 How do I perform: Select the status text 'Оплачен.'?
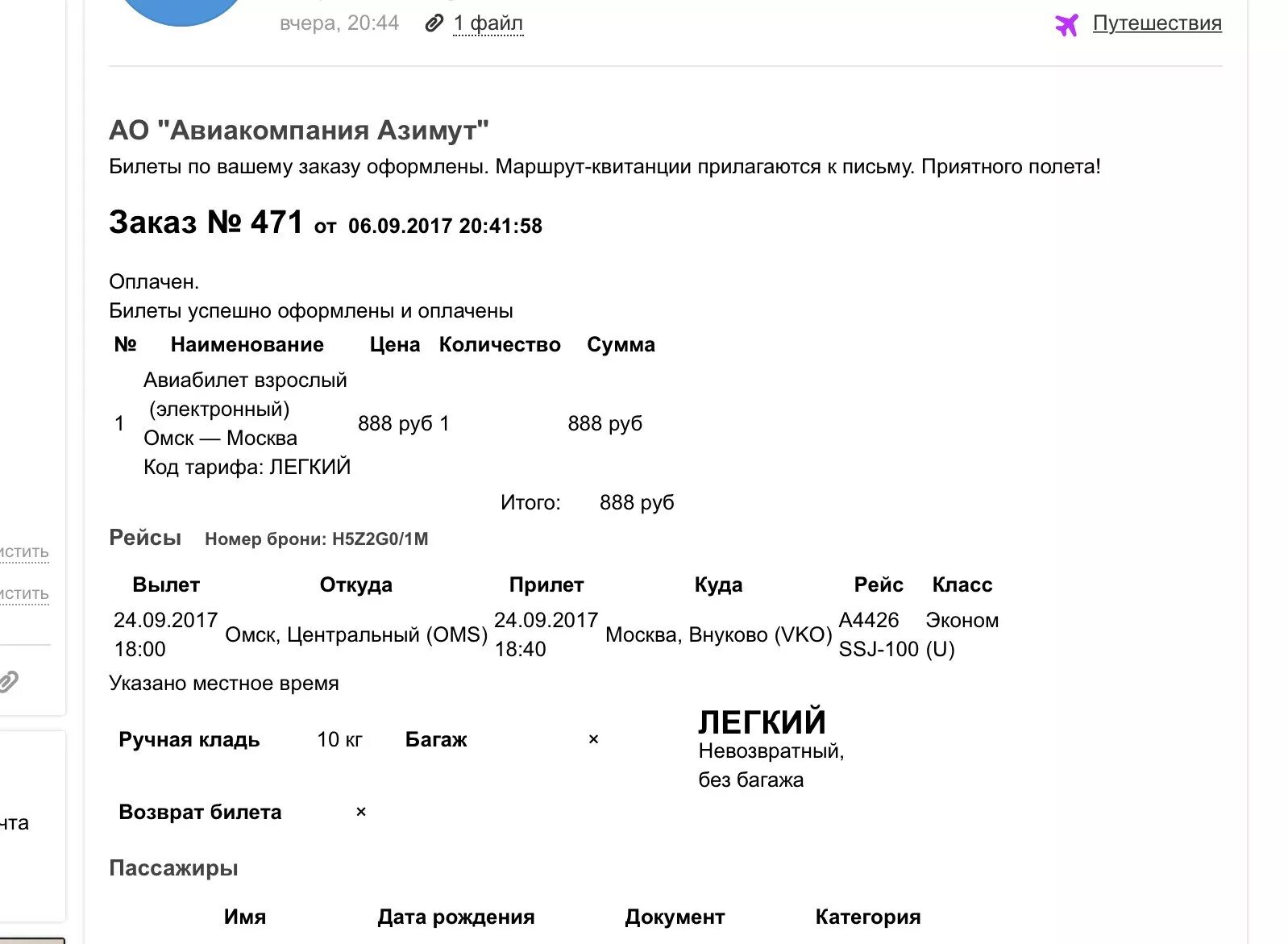[154, 281]
